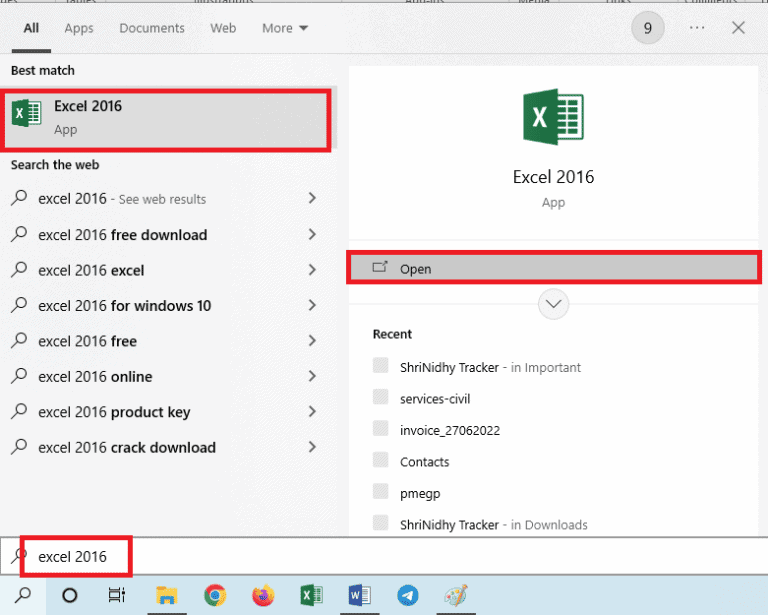Click file icon beside invoice_27062022
The image size is (768, 615).
381,428
